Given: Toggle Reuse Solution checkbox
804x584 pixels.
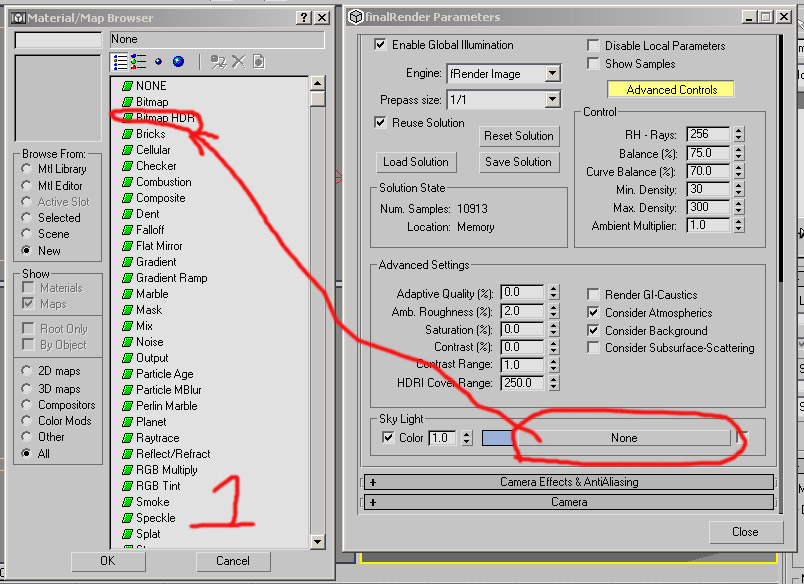Looking at the screenshot, I should pyautogui.click(x=380, y=123).
